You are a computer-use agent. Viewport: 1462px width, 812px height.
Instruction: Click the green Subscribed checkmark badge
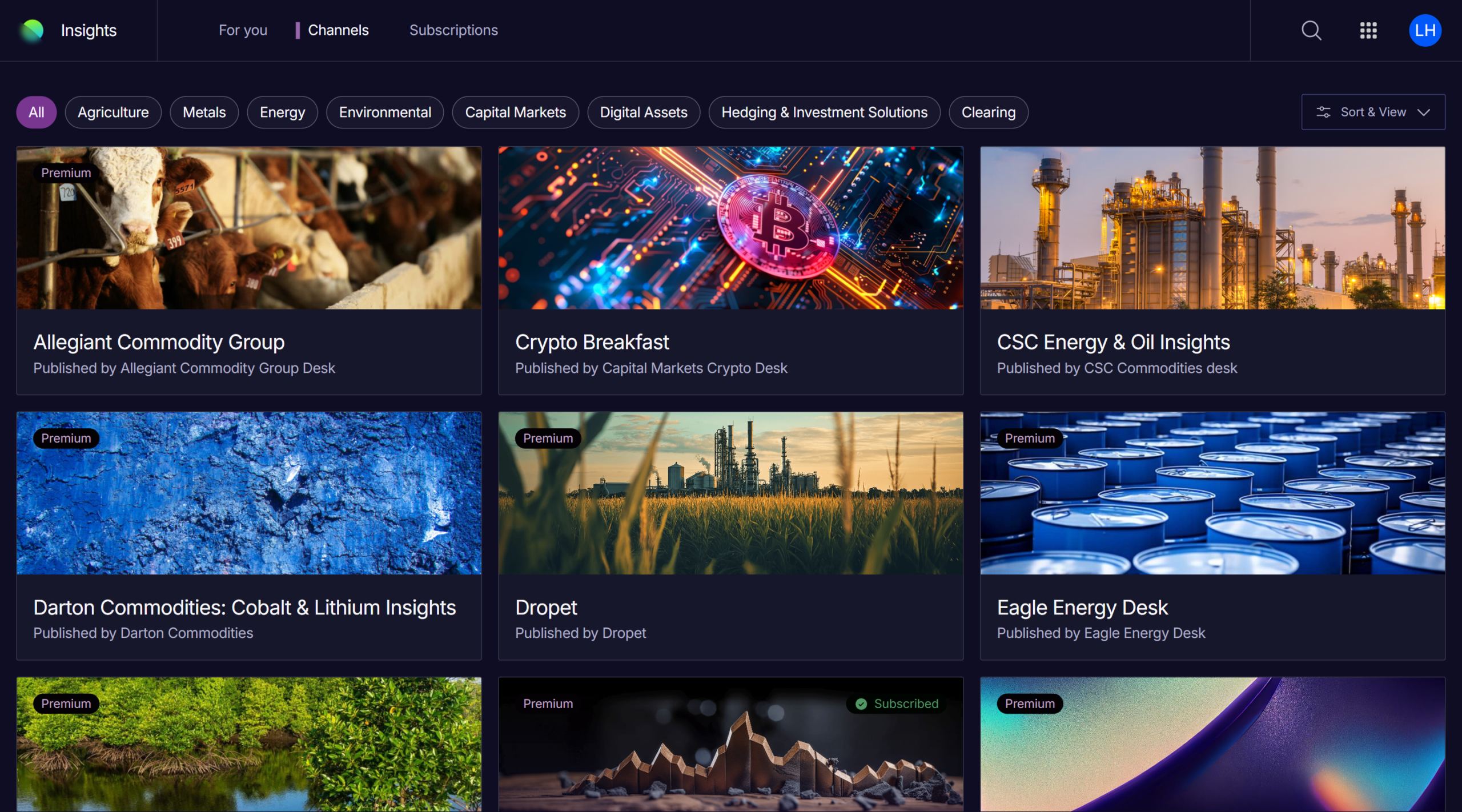tap(895, 704)
